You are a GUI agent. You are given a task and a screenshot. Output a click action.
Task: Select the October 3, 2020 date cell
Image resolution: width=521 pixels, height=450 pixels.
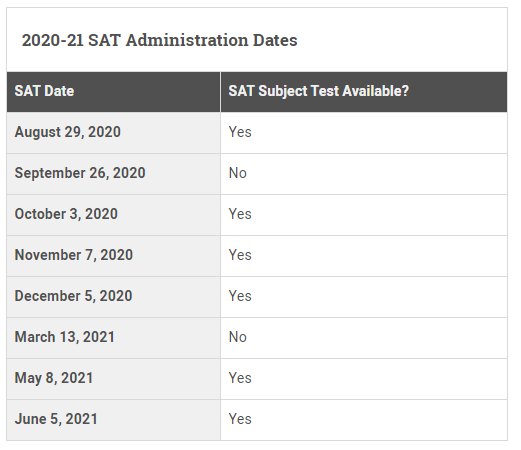point(113,215)
